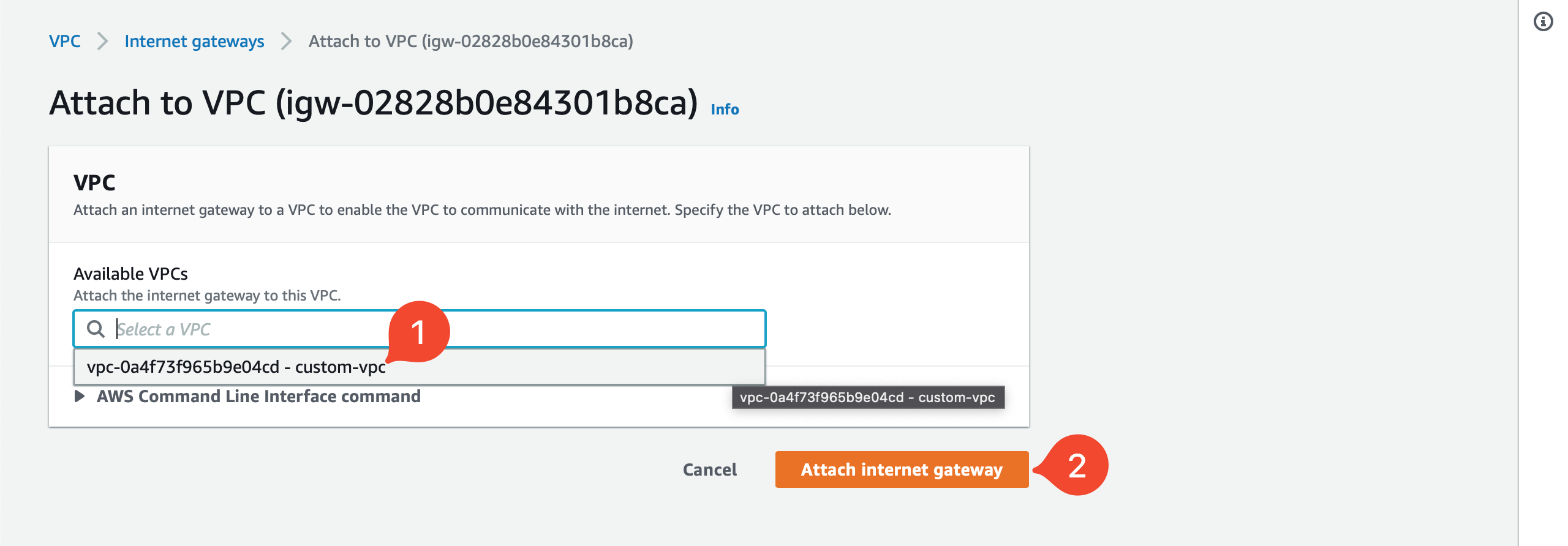Click the magnifying glass icon in search box
This screenshot has width=1568, height=546.
click(96, 330)
